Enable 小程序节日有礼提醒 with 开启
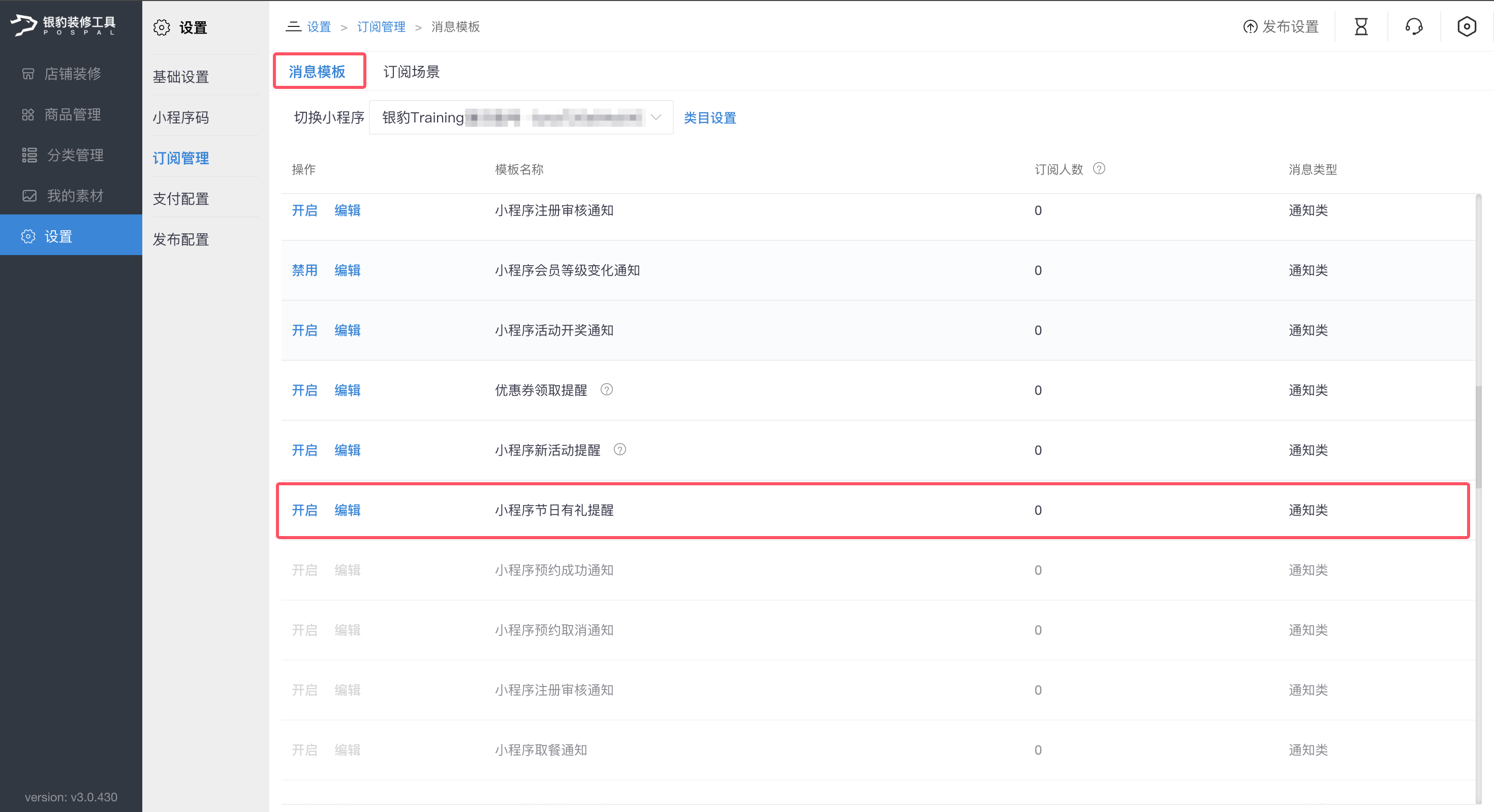This screenshot has width=1494, height=812. click(304, 510)
